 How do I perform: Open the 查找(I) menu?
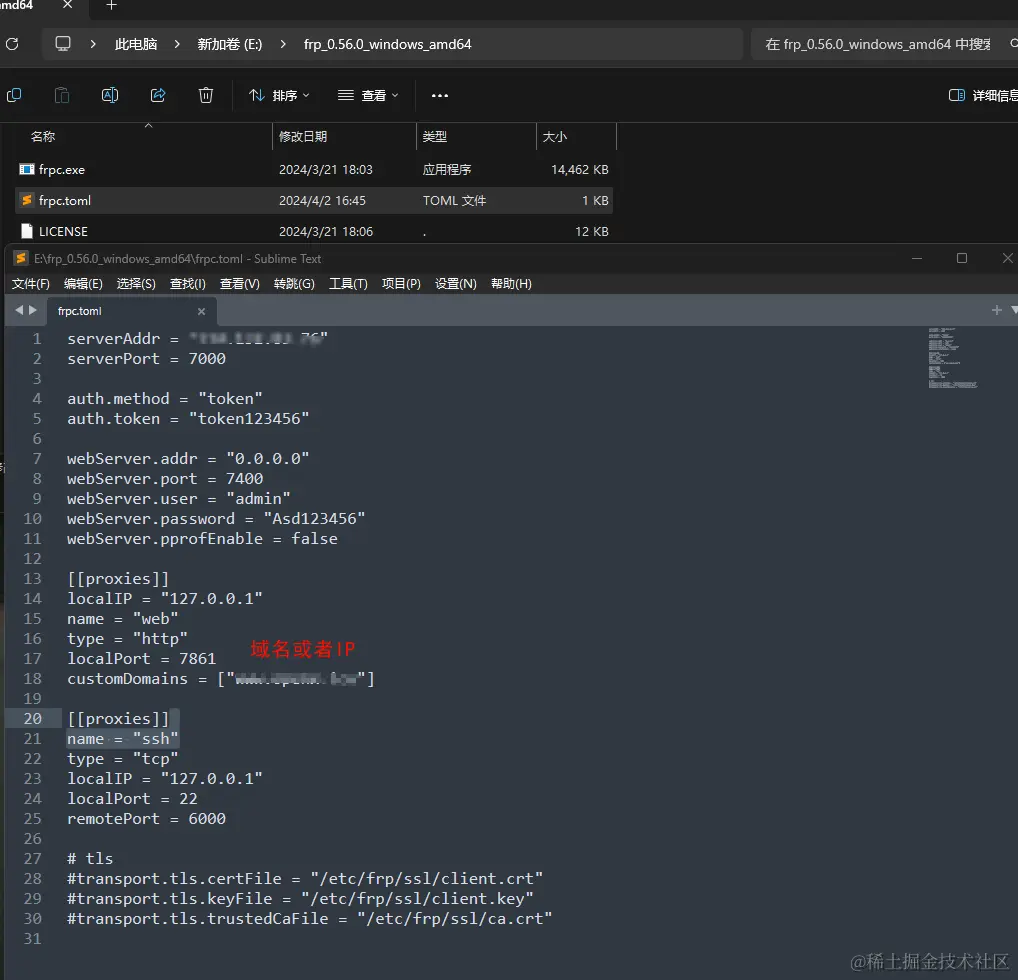pos(188,284)
